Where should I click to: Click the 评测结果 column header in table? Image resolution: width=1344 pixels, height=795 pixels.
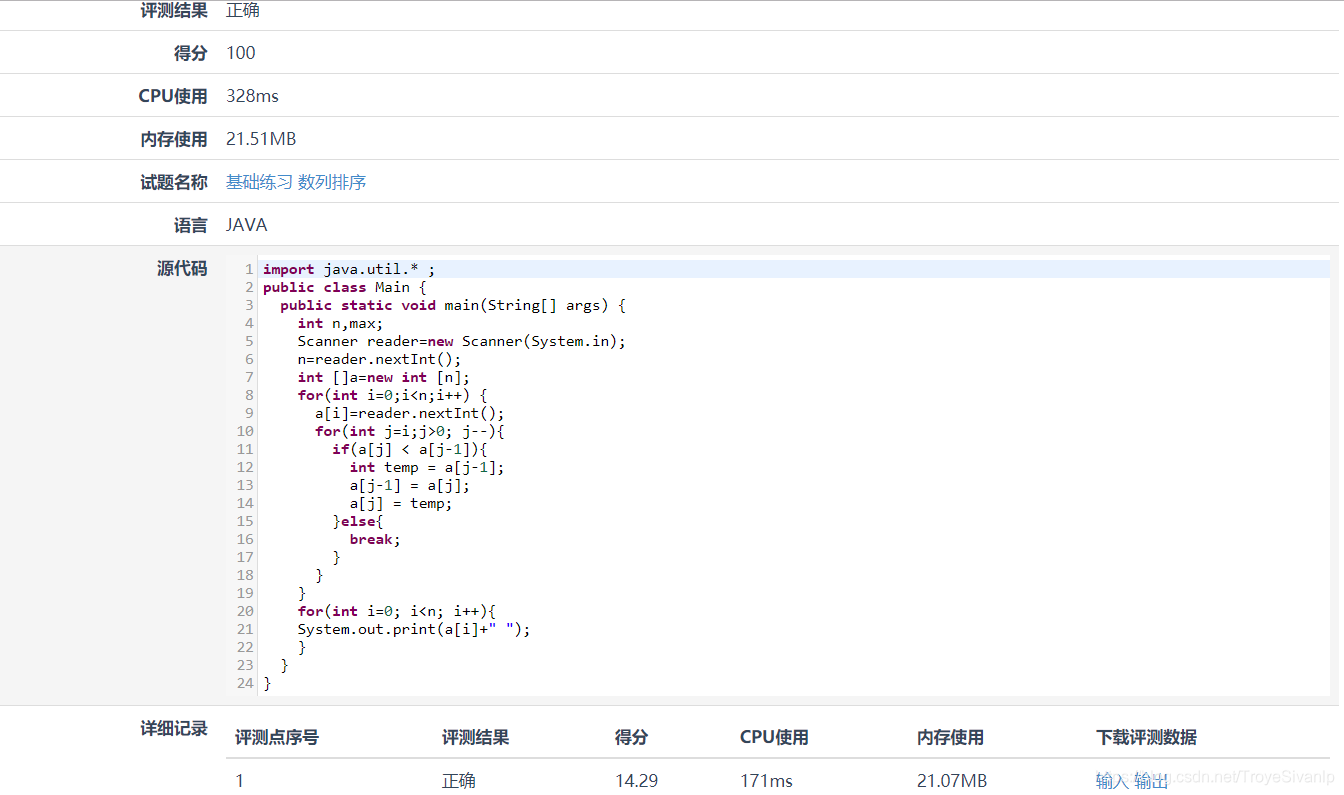click(476, 738)
